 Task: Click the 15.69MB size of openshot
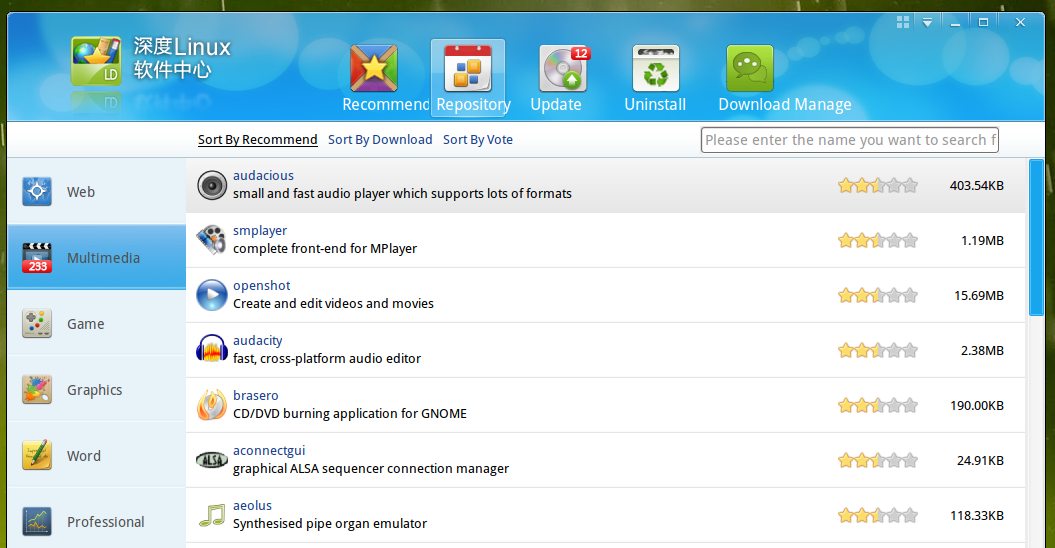979,295
